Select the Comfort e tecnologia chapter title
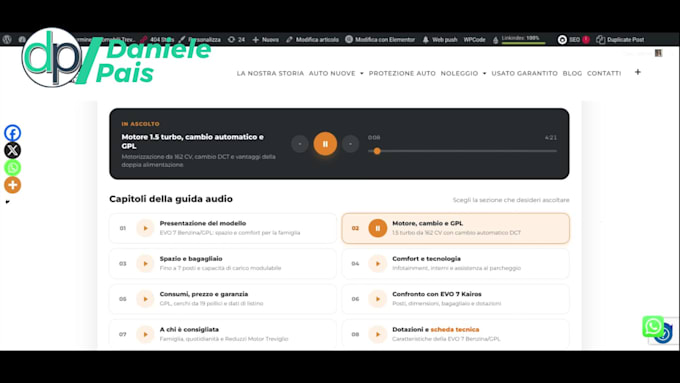Screen dimensions: 680x383 pyautogui.click(x=426, y=259)
